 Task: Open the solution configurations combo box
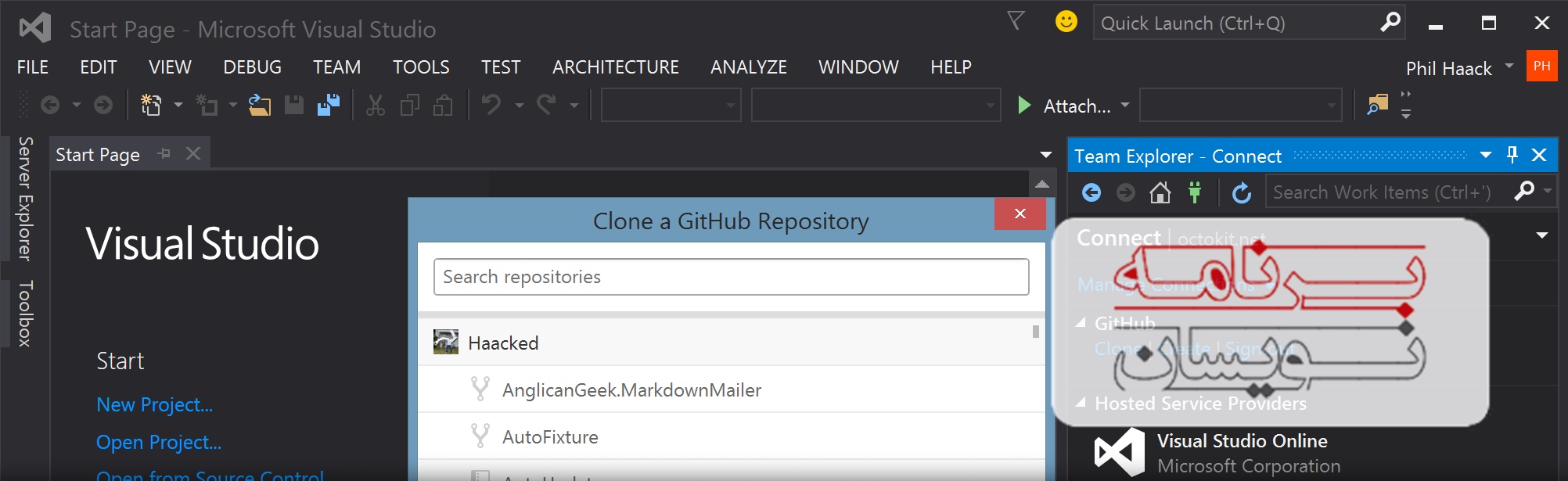coord(671,105)
